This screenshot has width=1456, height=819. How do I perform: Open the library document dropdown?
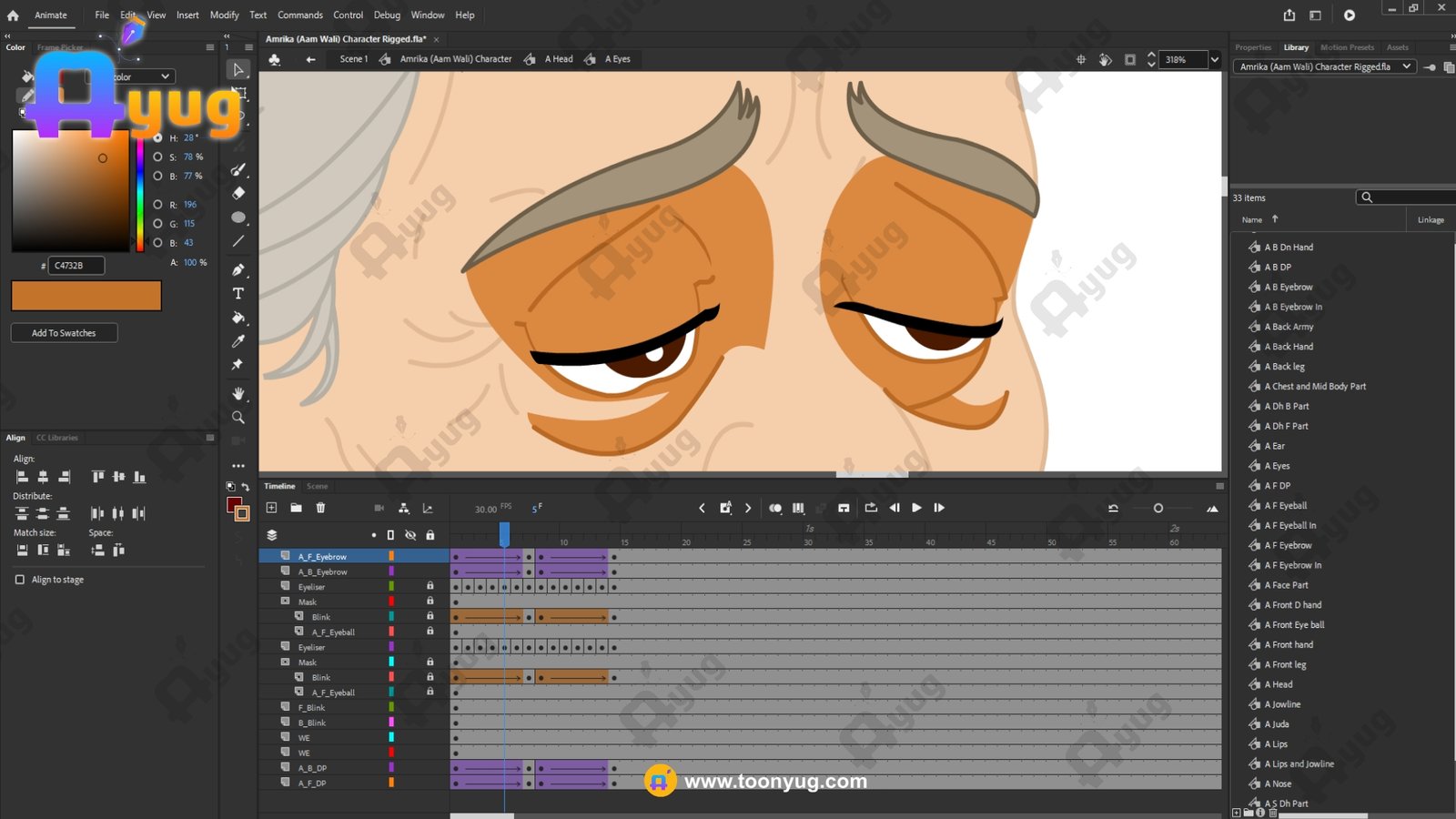coord(1406,66)
